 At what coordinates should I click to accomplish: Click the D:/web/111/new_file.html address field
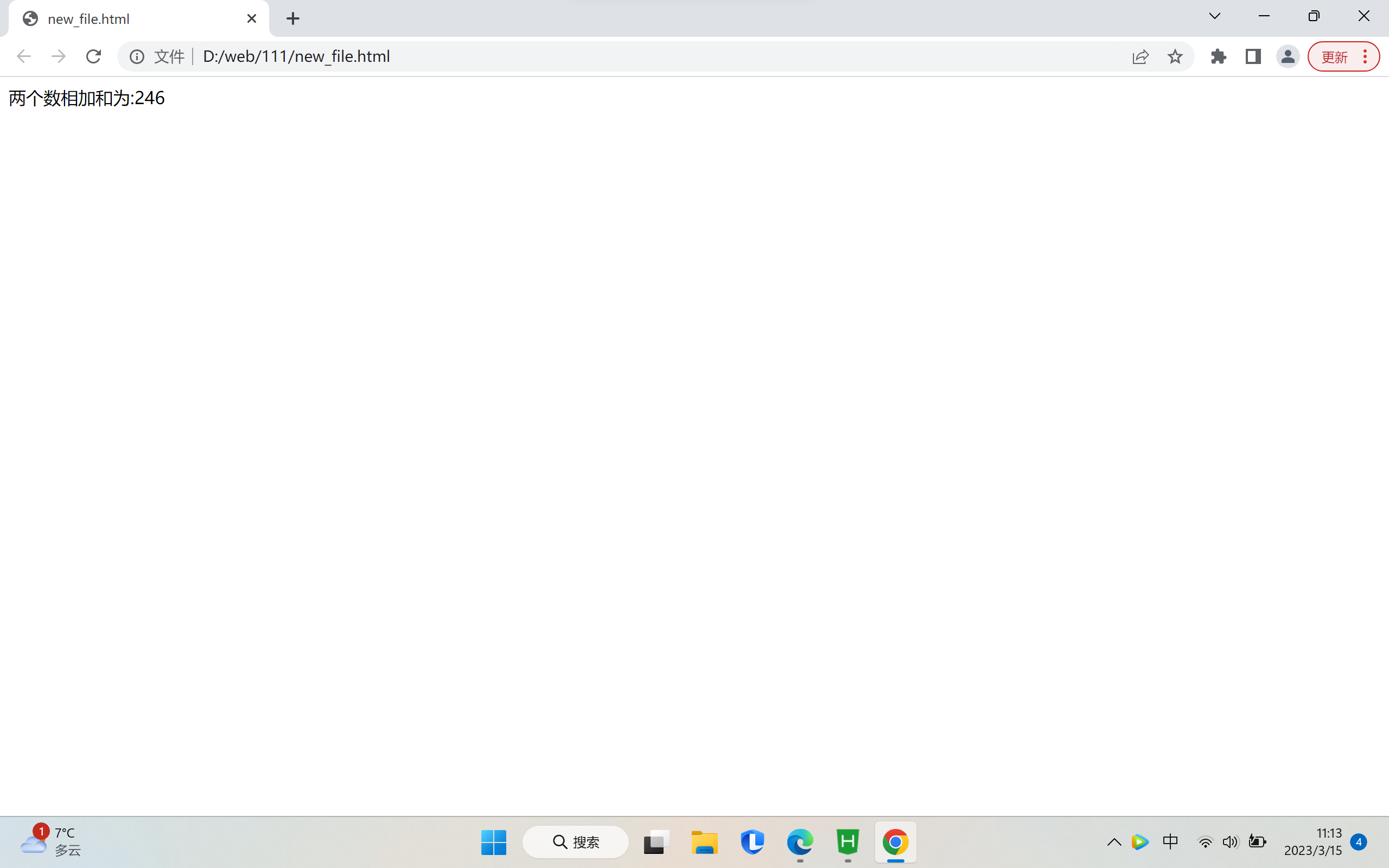point(574,56)
